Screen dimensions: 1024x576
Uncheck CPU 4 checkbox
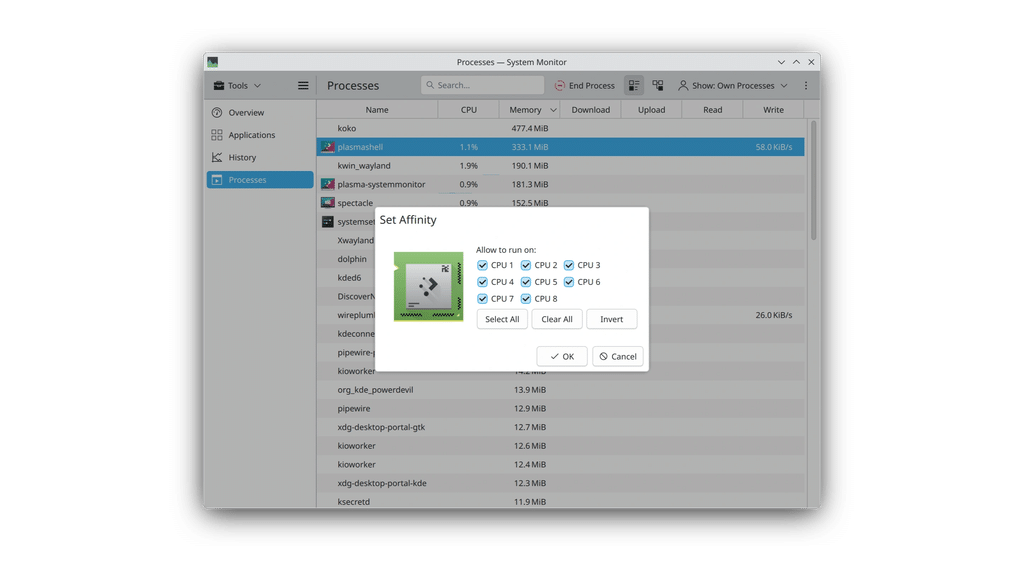point(482,282)
